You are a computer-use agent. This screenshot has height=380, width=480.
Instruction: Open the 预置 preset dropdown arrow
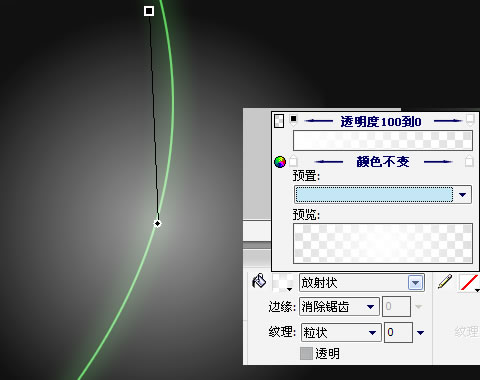click(462, 195)
